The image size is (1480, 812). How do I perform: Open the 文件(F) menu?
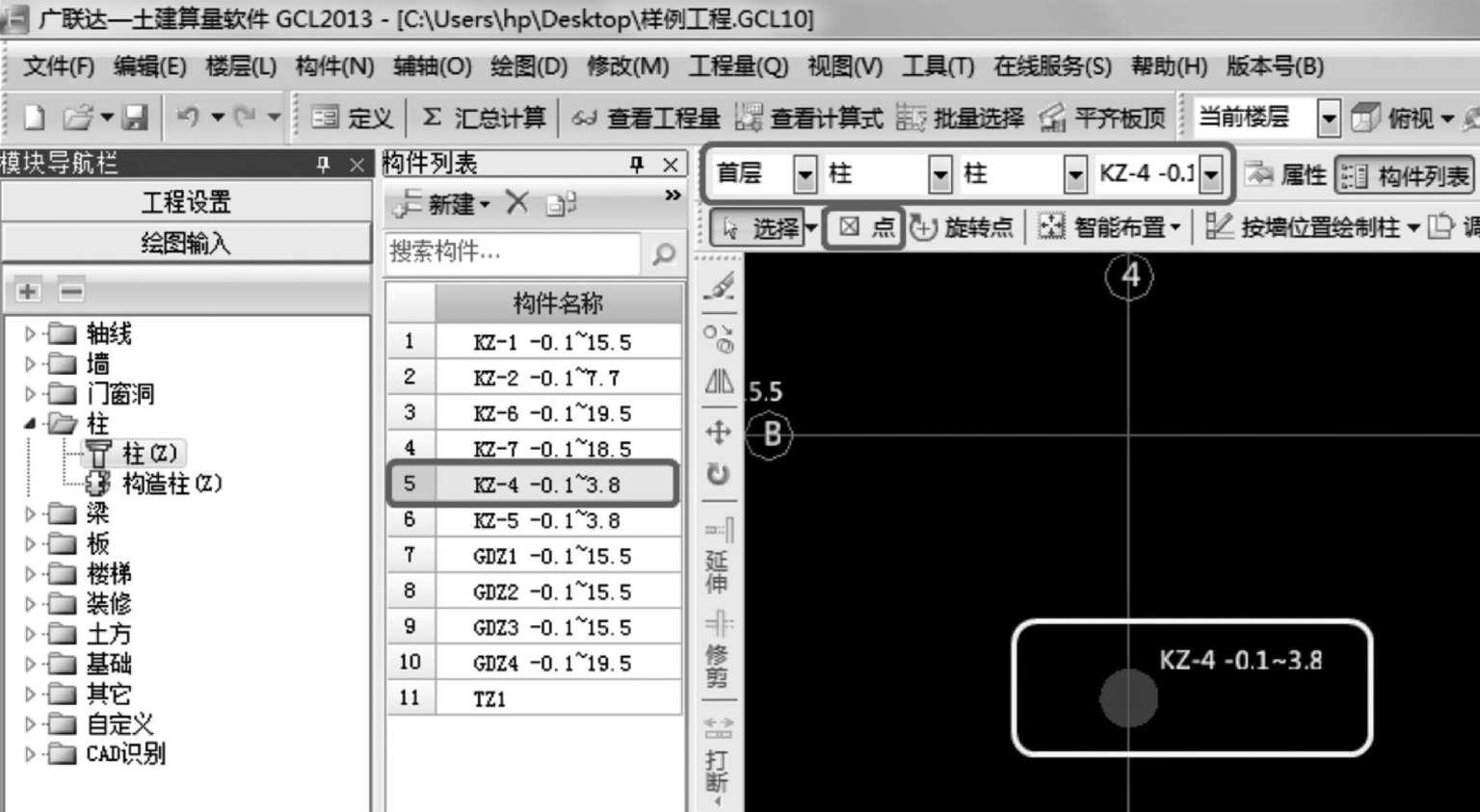pos(59,66)
